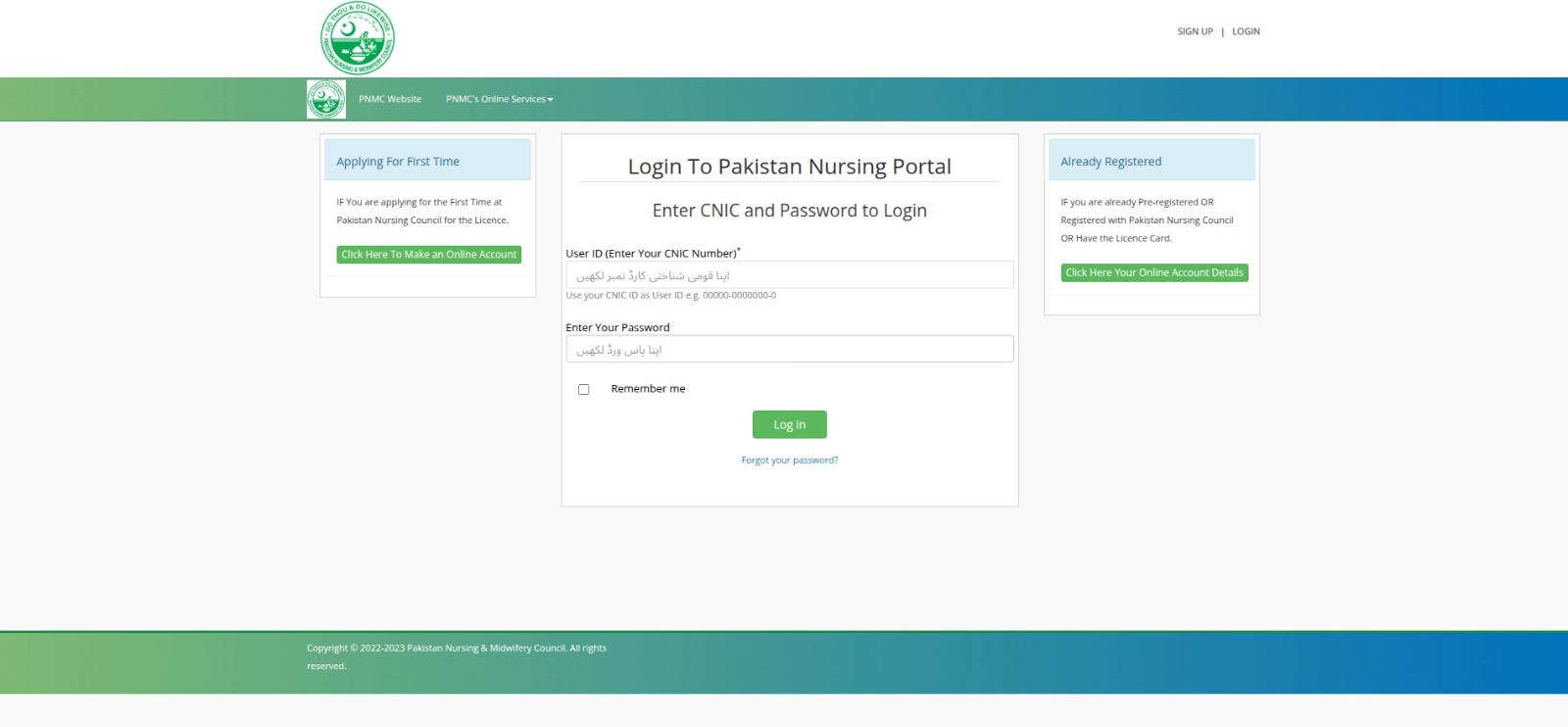This screenshot has height=727, width=1568.
Task: Click the Applying For First Time heading
Action: click(x=398, y=162)
